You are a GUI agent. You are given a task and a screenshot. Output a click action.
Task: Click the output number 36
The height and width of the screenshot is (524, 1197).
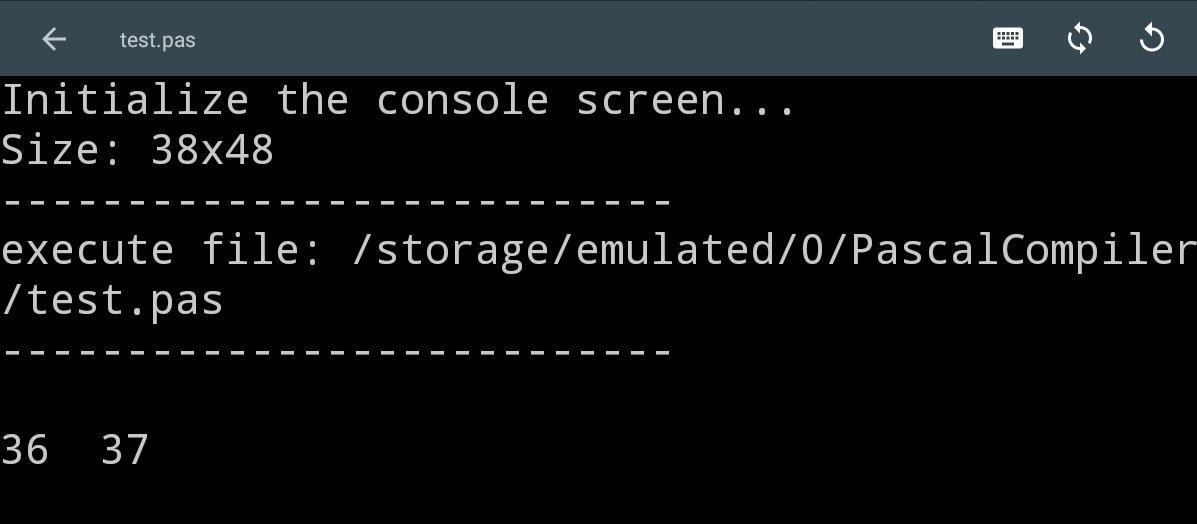[25, 451]
